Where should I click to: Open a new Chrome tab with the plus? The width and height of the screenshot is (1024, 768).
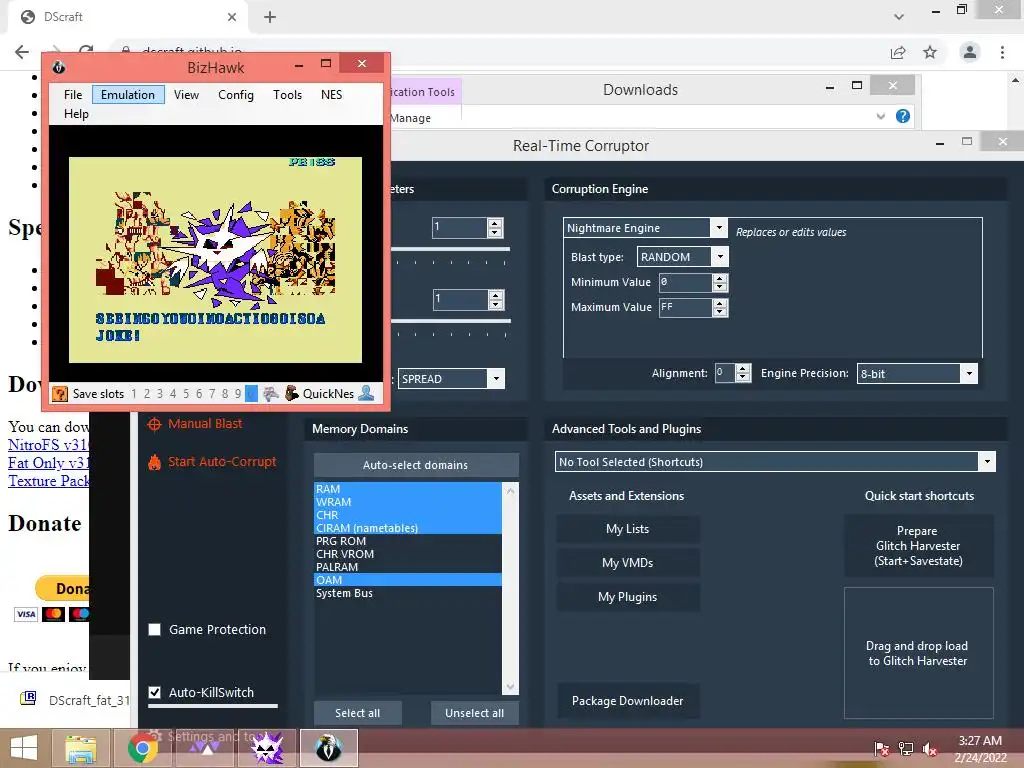(270, 17)
